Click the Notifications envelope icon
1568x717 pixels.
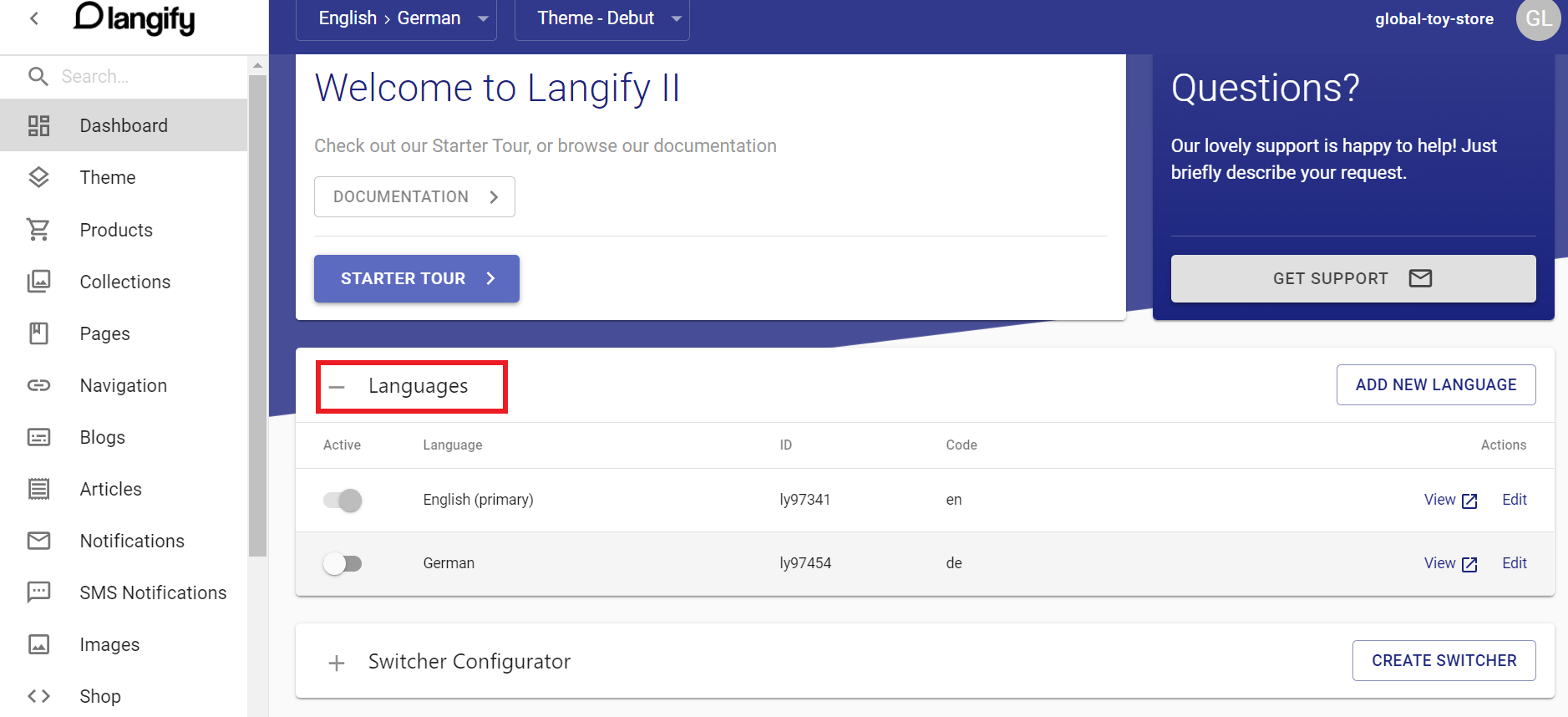(38, 541)
